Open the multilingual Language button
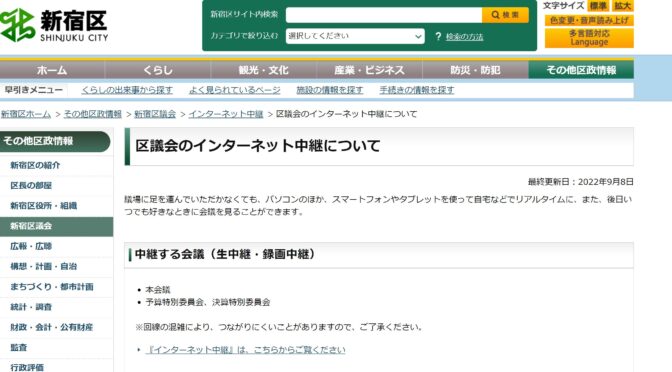The width and height of the screenshot is (672, 372). click(x=589, y=38)
